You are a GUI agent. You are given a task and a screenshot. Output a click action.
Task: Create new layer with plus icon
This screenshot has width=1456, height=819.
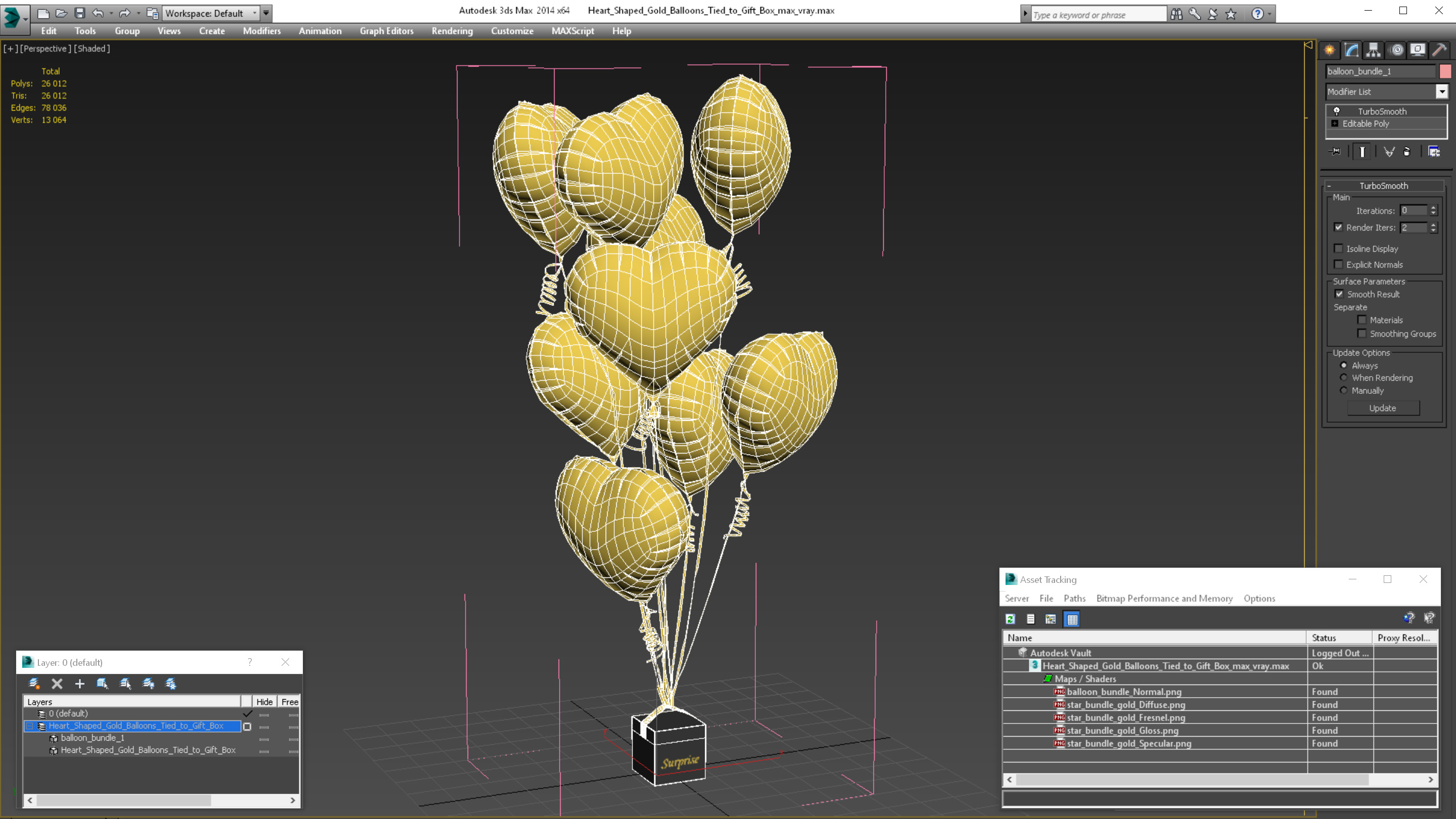pyautogui.click(x=80, y=684)
